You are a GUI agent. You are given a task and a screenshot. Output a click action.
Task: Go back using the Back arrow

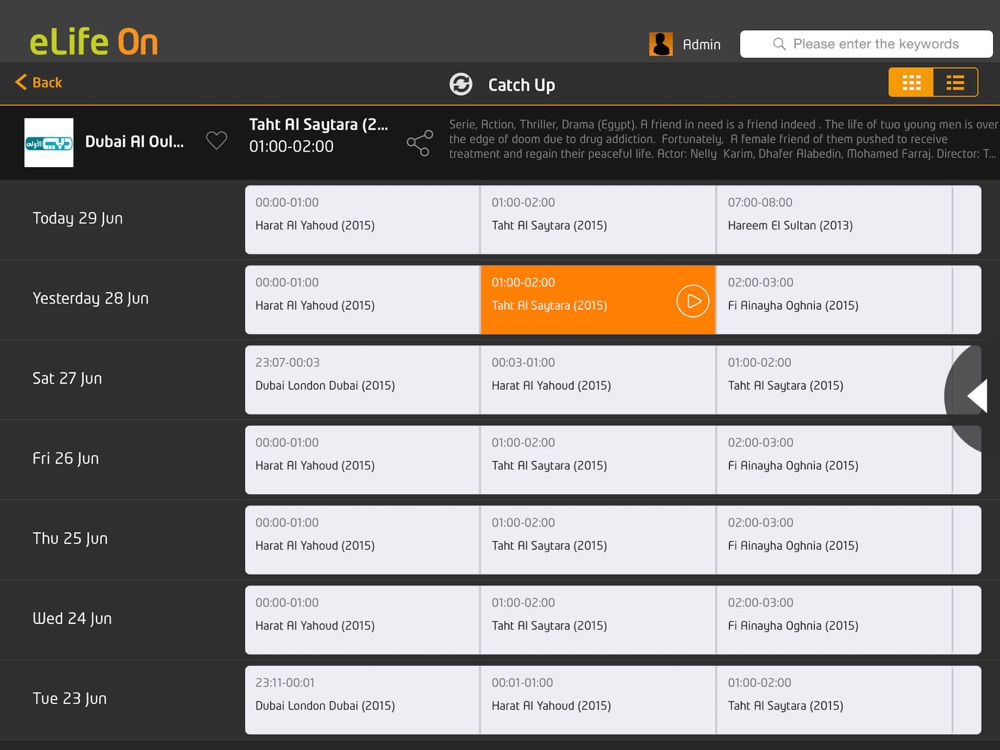tap(38, 82)
